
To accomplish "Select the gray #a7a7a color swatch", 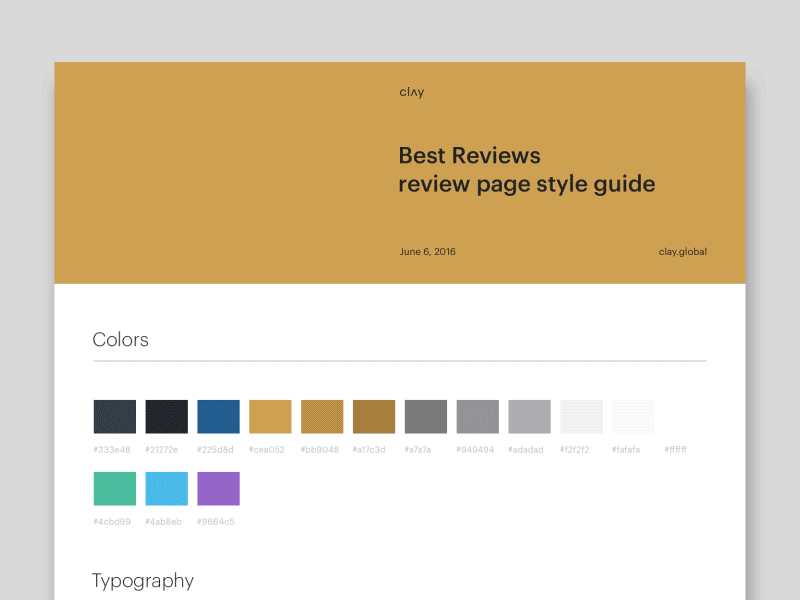I will pos(426,416).
